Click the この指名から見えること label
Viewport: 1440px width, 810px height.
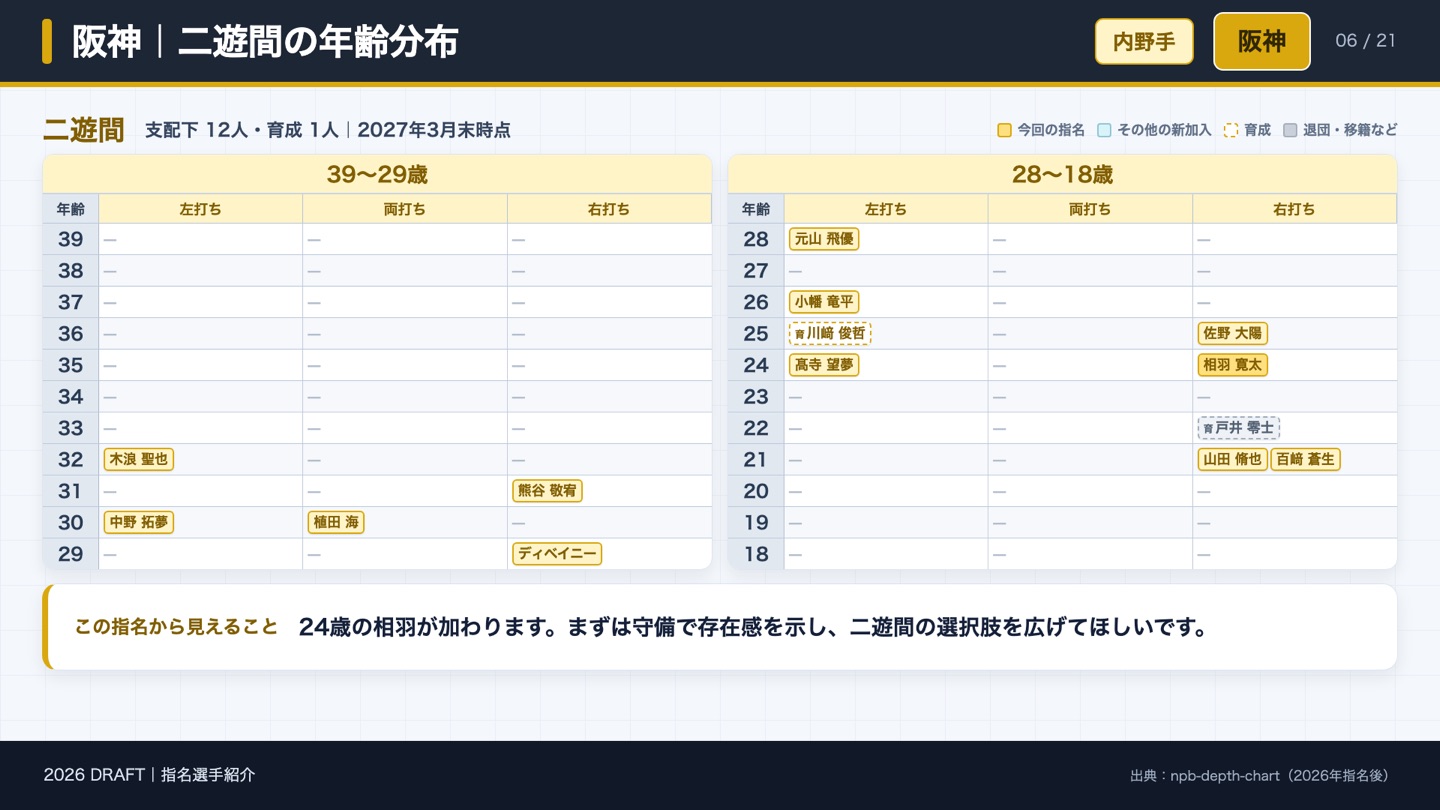point(176,628)
